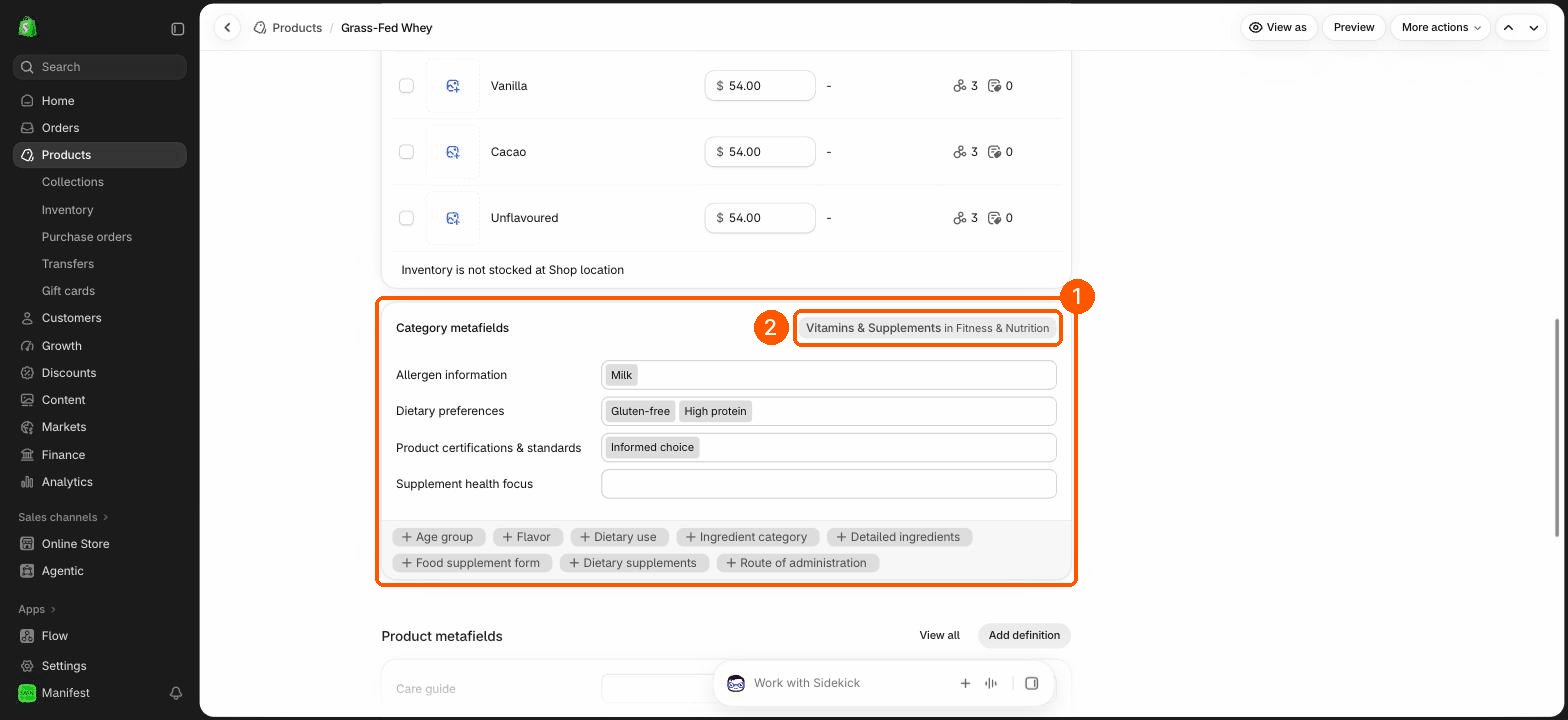The image size is (1568, 720).
Task: Click the Vanilla variant image placeholder
Action: point(453,86)
